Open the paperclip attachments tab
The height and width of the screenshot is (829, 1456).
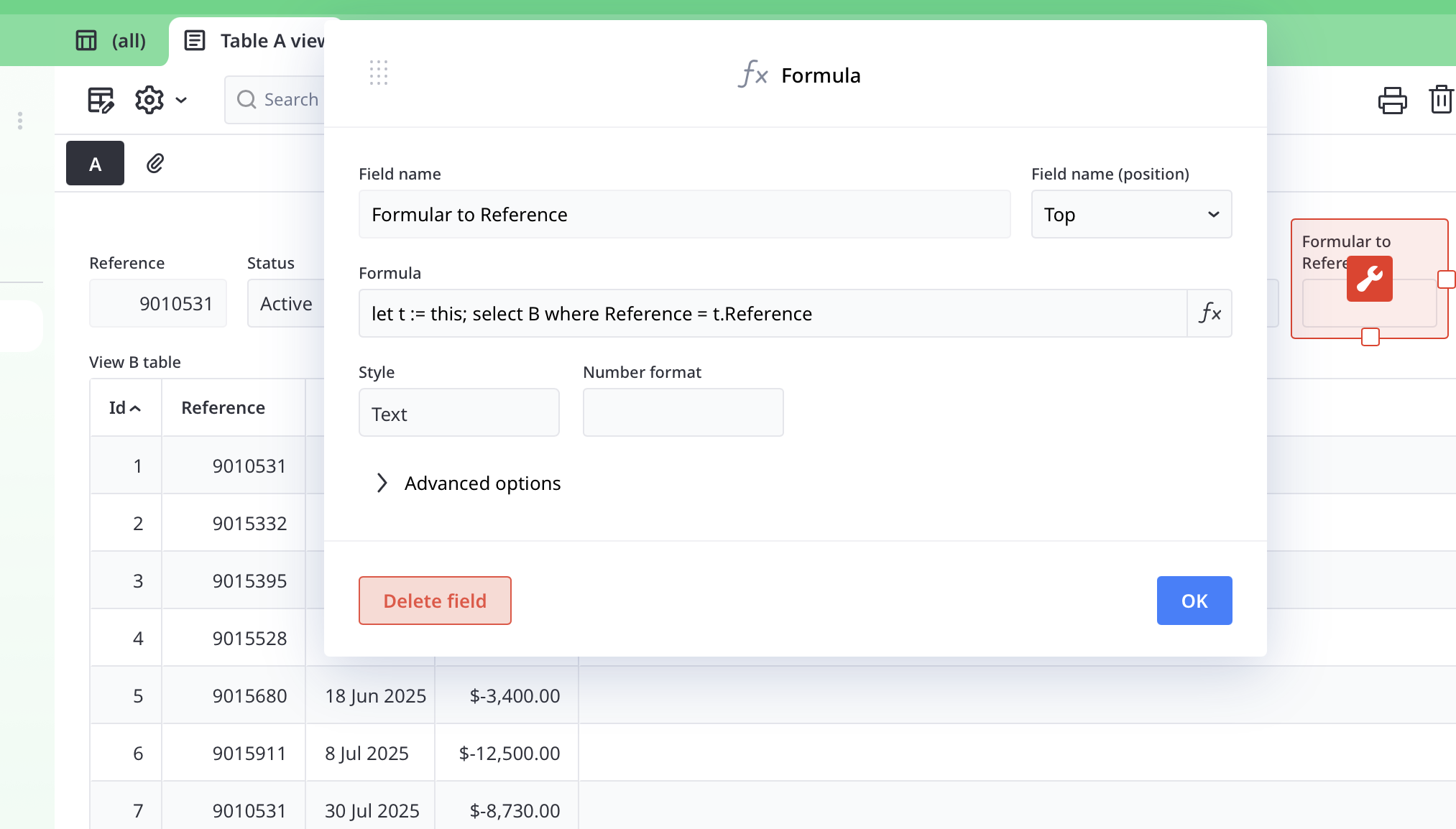[x=155, y=164]
